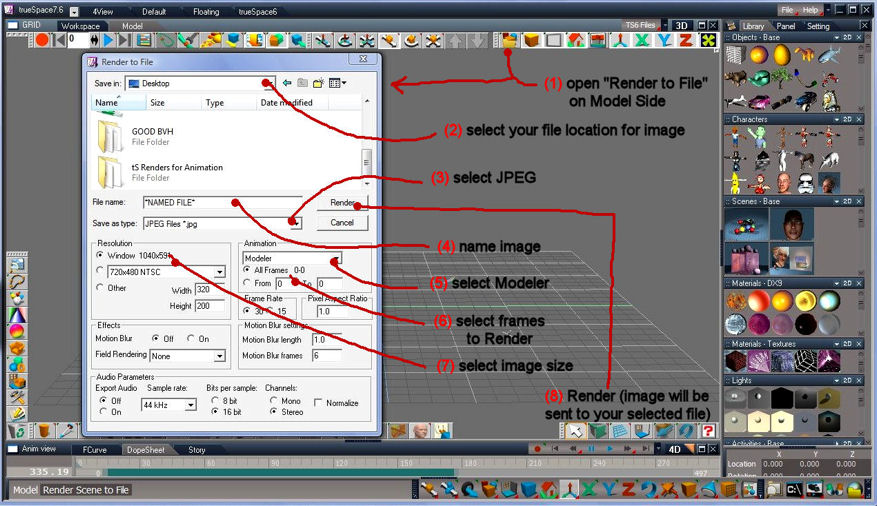
Task: Set Motion Blur to Off
Action: [155, 338]
